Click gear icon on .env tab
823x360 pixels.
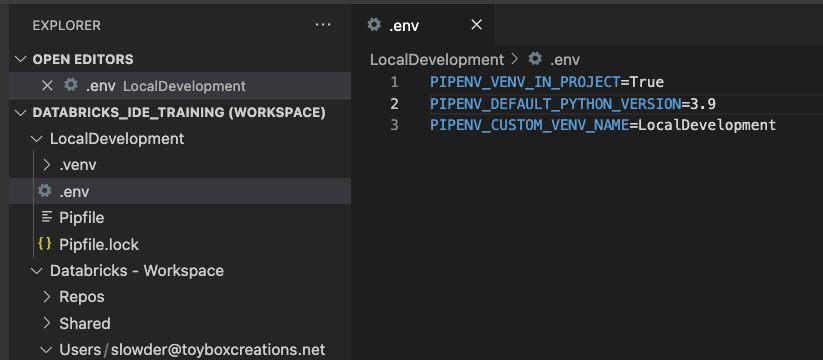coord(374,25)
